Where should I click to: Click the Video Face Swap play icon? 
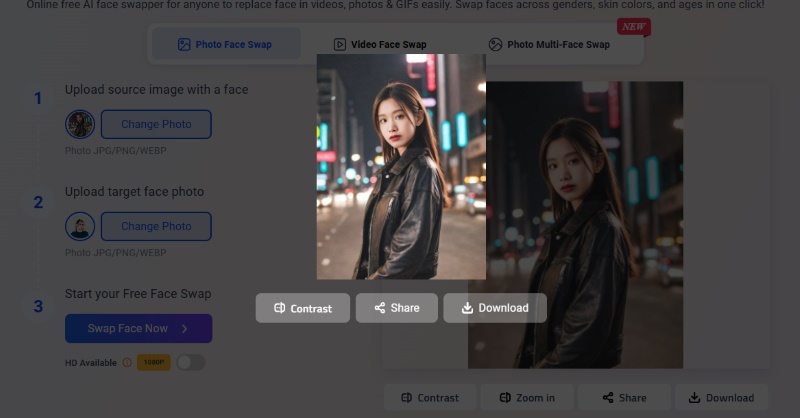[340, 44]
